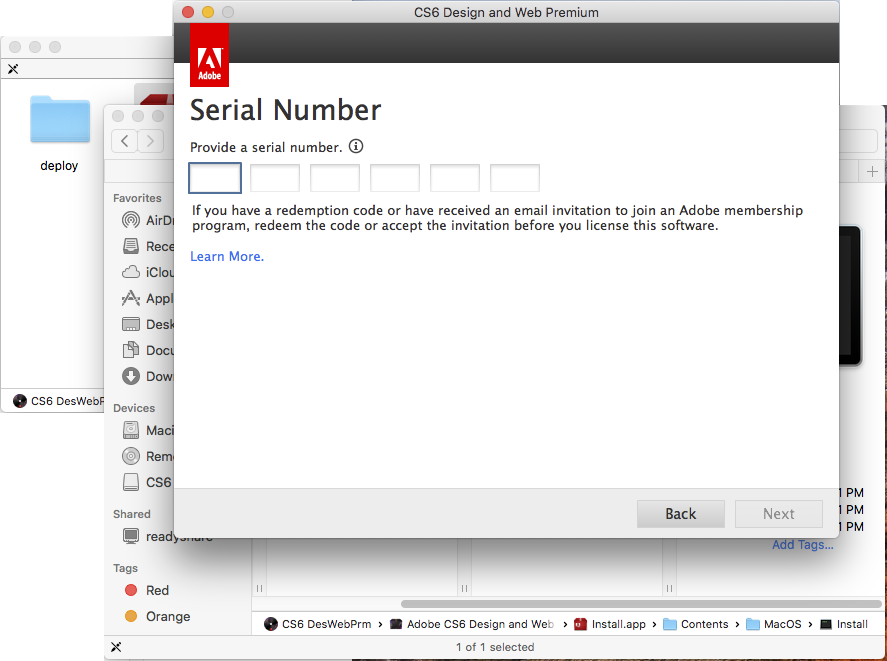Click the fourth serial number field
The width and height of the screenshot is (887, 661).
(x=395, y=178)
